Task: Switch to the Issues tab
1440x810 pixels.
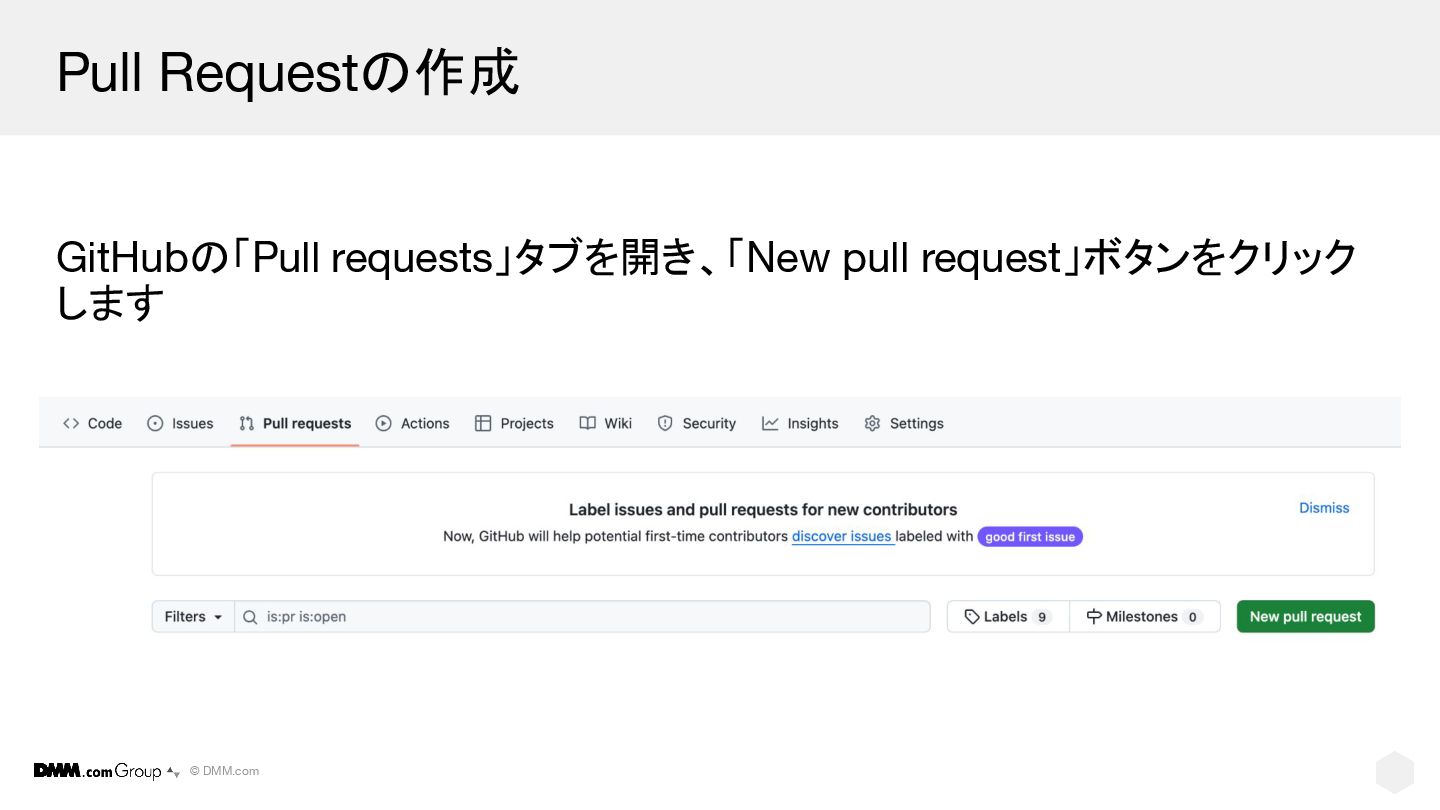Action: (180, 423)
